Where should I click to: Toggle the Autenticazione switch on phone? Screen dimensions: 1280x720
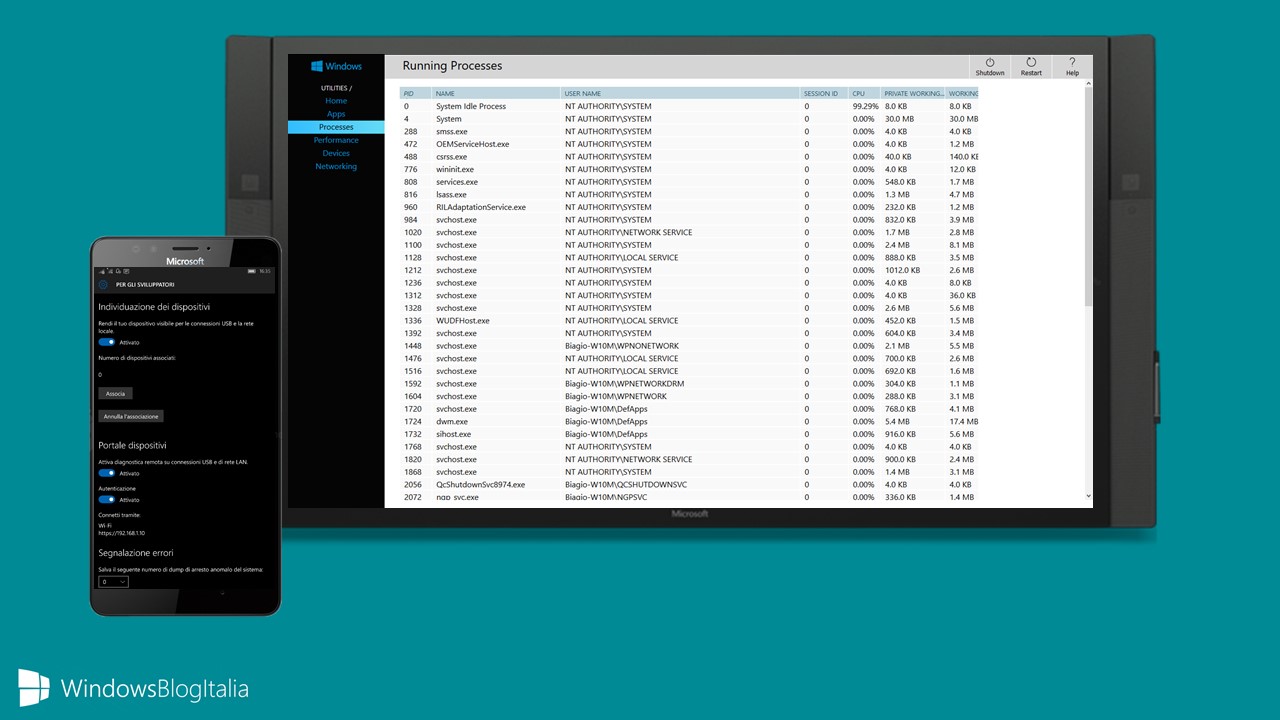106,499
